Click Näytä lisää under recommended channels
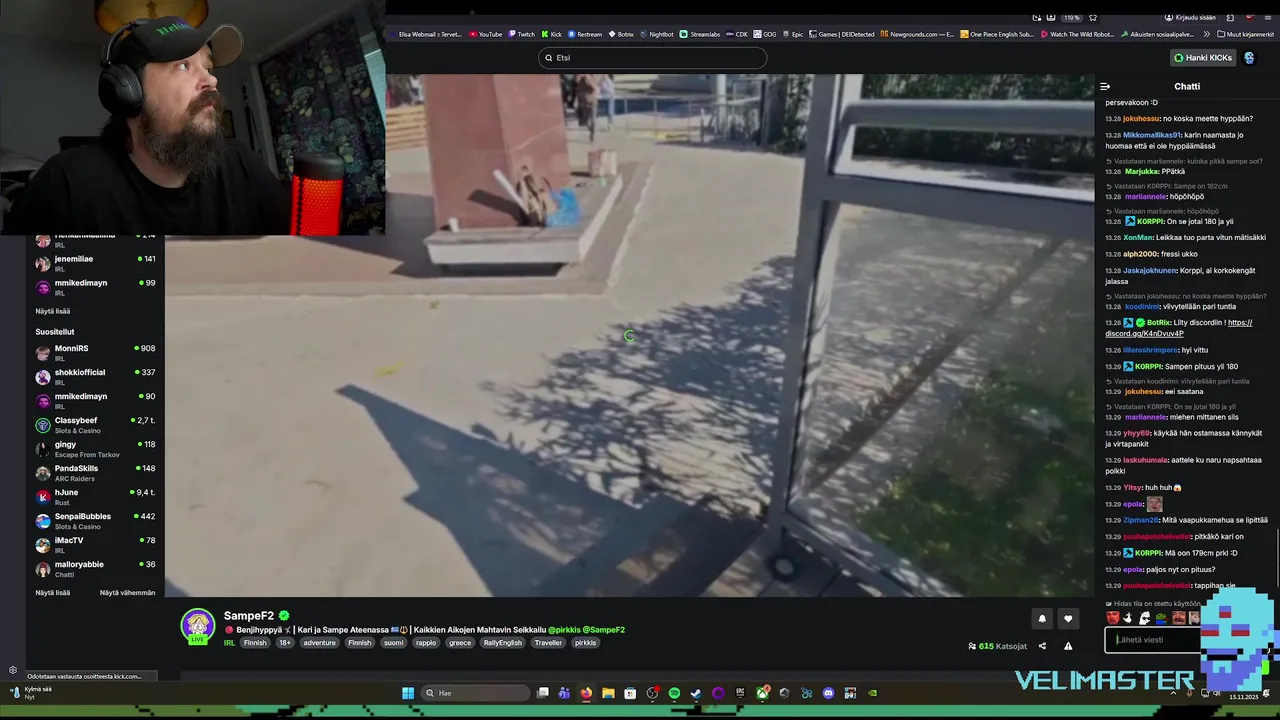 (x=53, y=592)
